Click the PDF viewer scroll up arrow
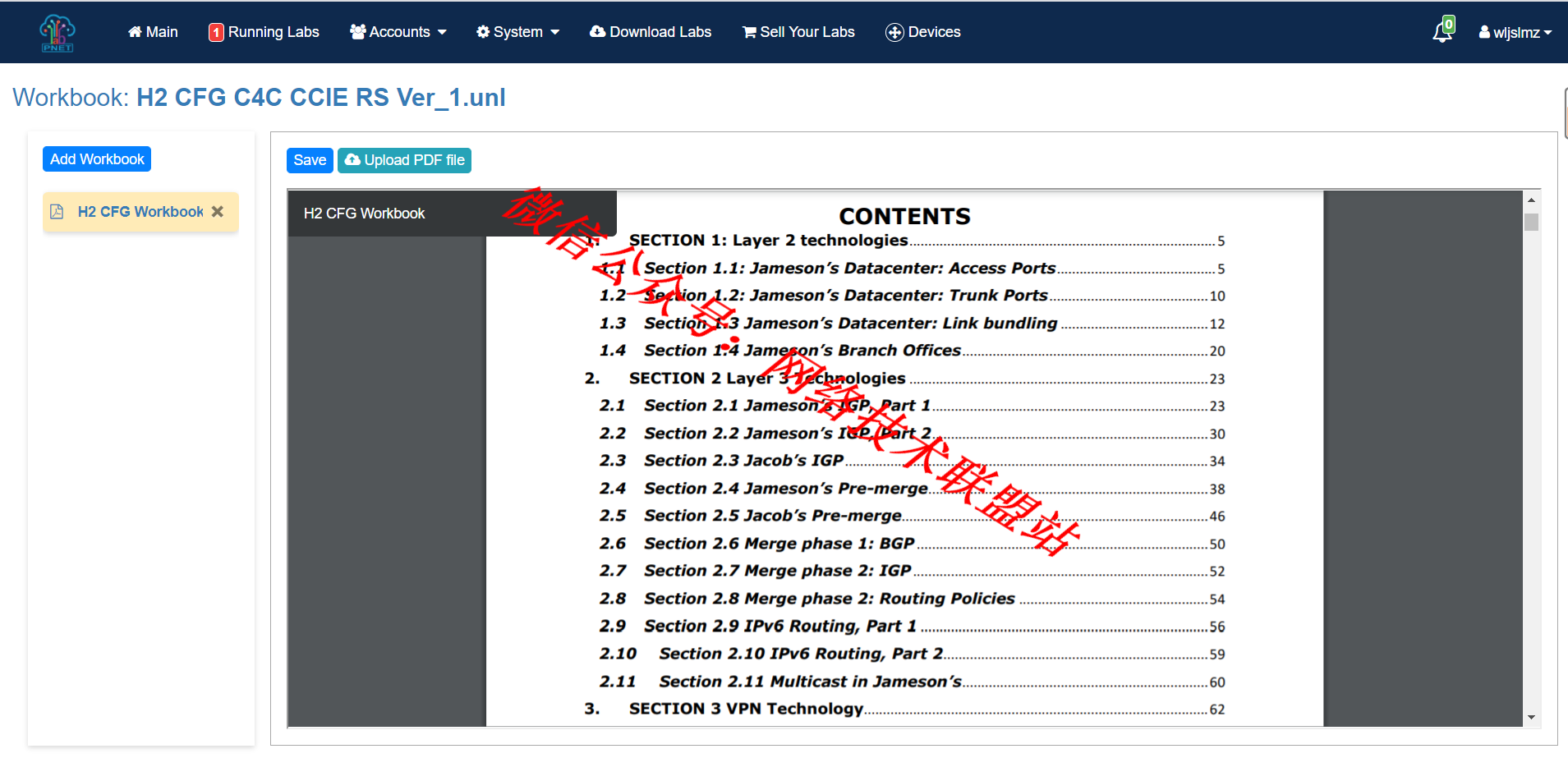1568x758 pixels. [x=1531, y=200]
